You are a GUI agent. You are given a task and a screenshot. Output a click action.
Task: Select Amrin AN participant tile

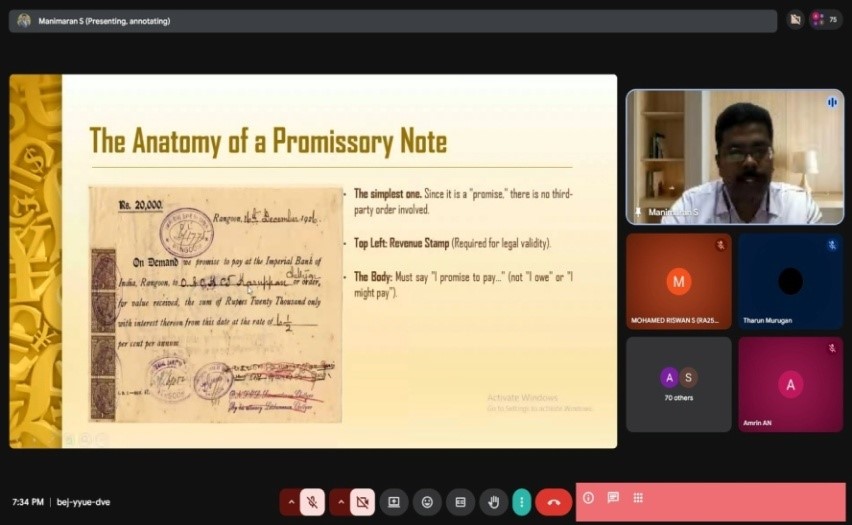point(791,385)
